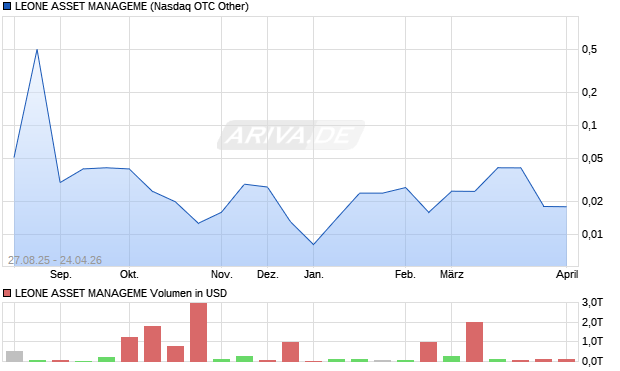Click the Okt. month label
The width and height of the screenshot is (620, 371).
tap(129, 274)
